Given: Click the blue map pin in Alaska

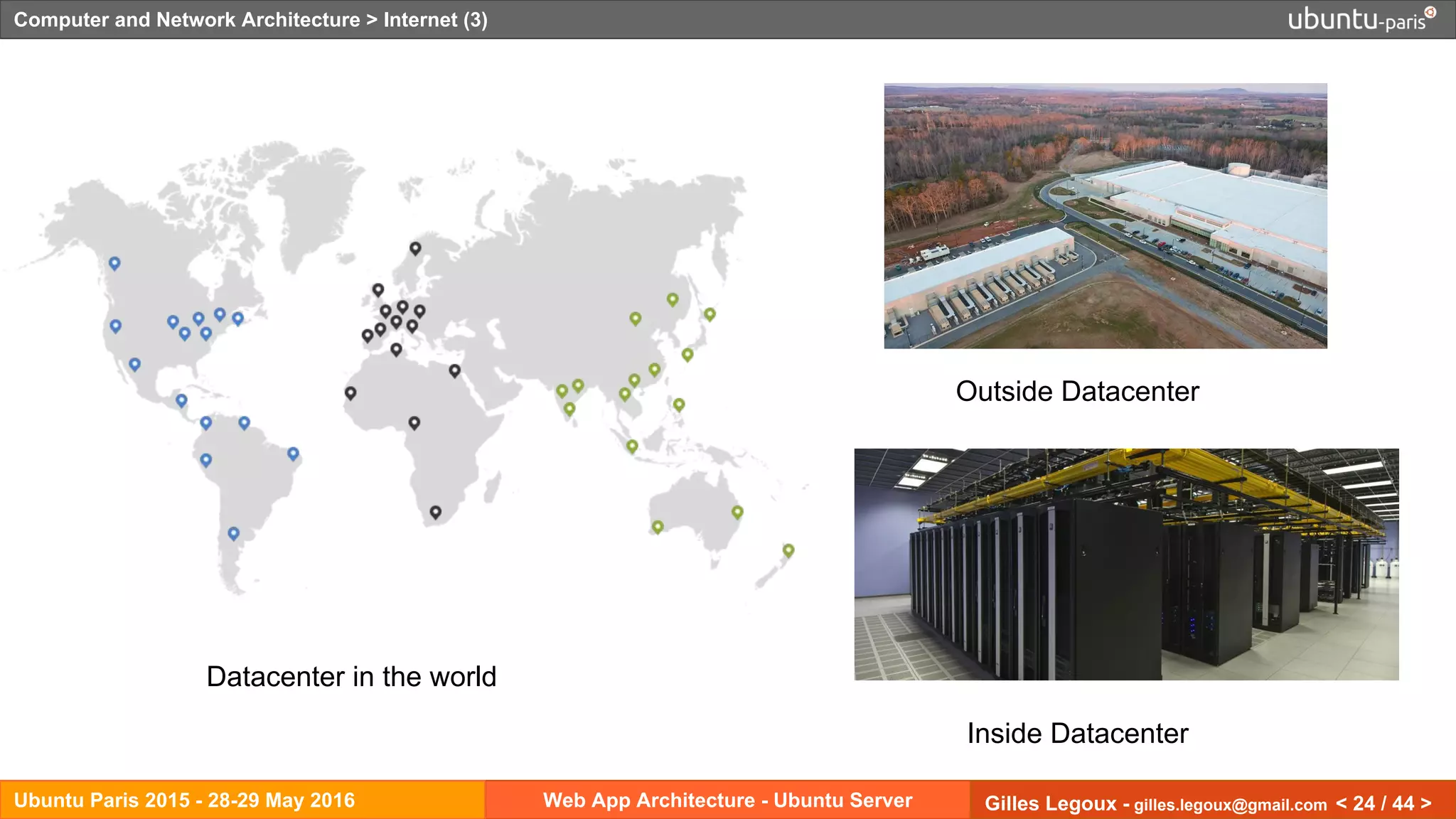Looking at the screenshot, I should 114,263.
